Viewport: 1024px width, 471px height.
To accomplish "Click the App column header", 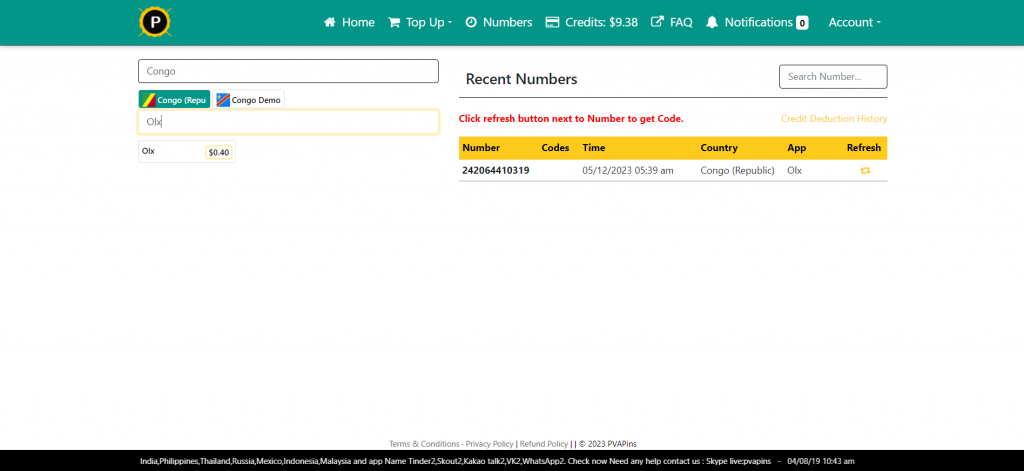I will pyautogui.click(x=797, y=148).
